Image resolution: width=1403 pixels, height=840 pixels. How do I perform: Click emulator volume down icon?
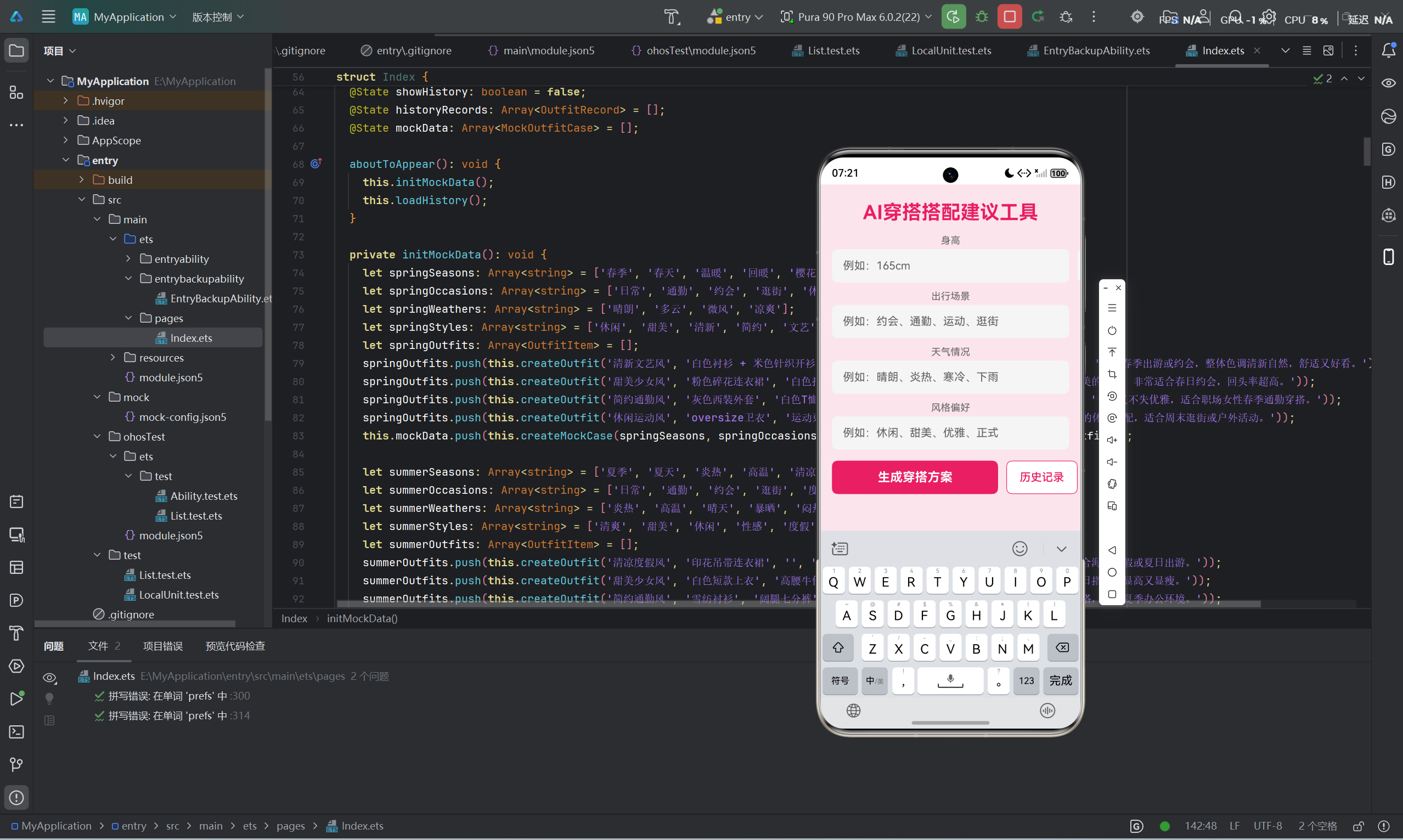1112,462
